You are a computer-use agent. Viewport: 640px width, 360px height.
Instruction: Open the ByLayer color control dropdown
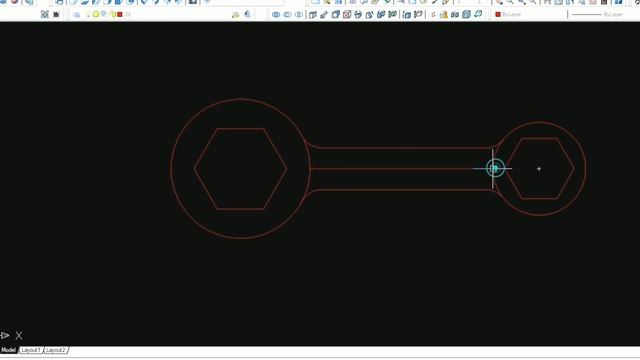click(x=529, y=15)
